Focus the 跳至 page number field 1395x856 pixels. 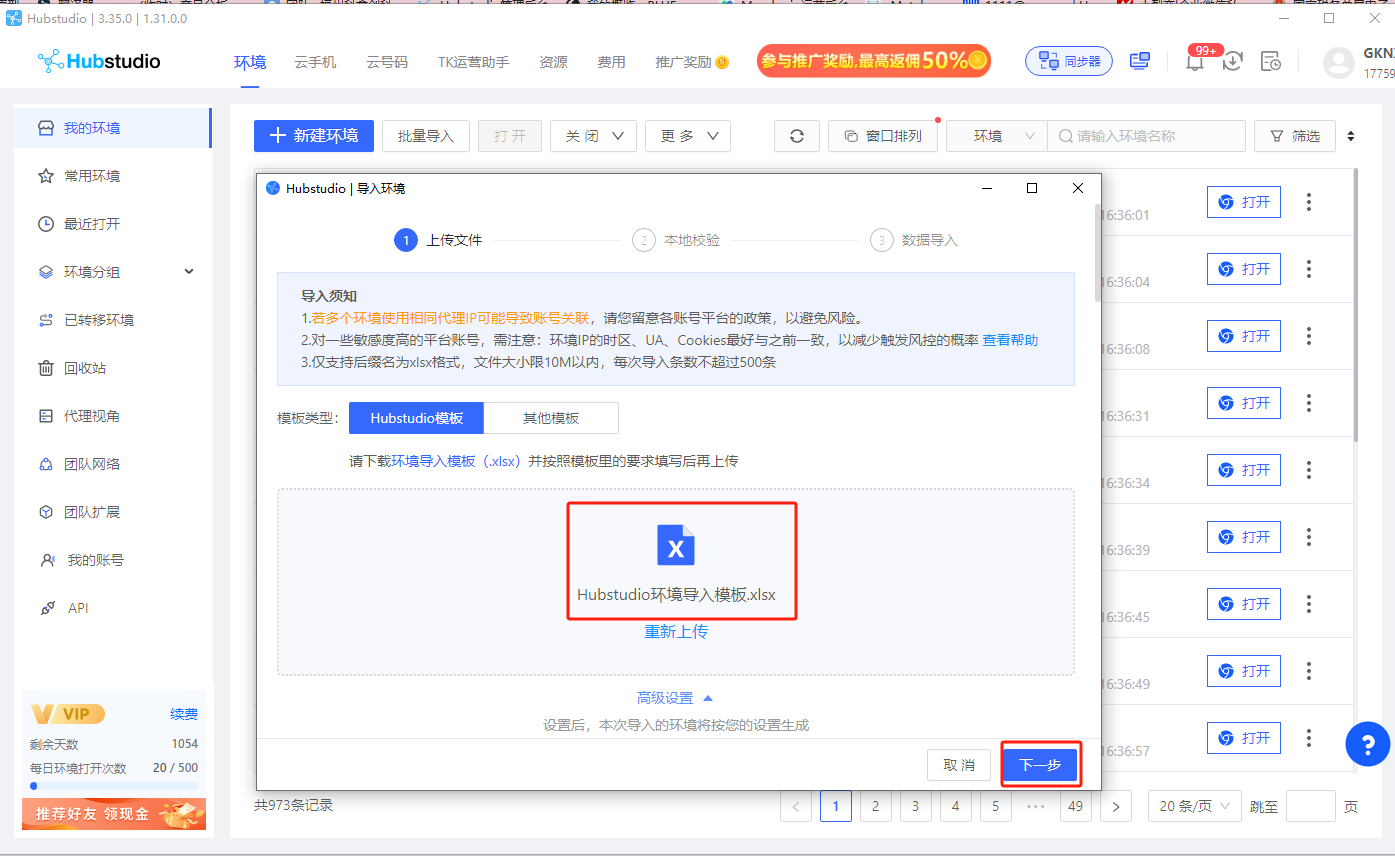(1310, 806)
